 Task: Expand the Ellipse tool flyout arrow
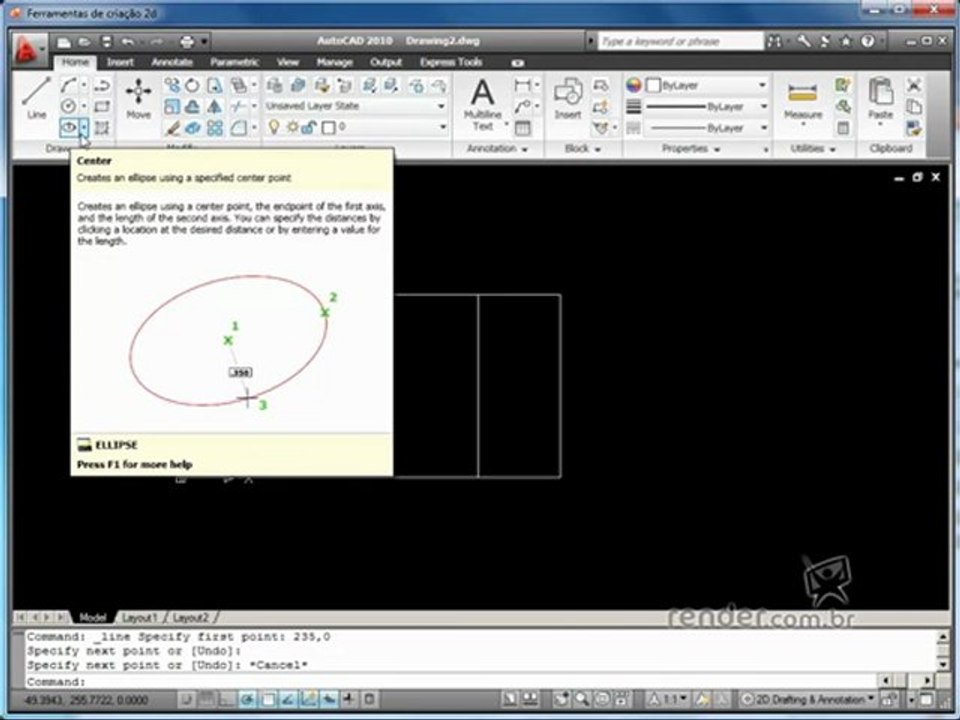[84, 127]
